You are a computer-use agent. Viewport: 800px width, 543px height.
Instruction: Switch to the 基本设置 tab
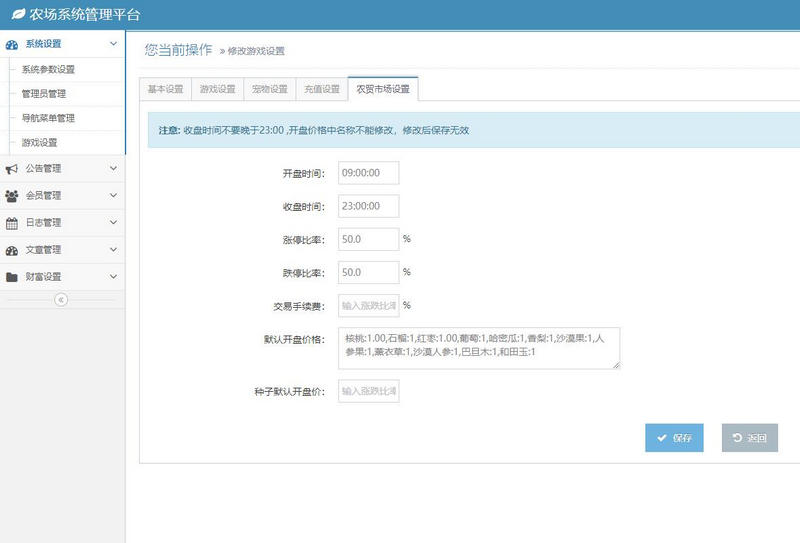pos(165,89)
